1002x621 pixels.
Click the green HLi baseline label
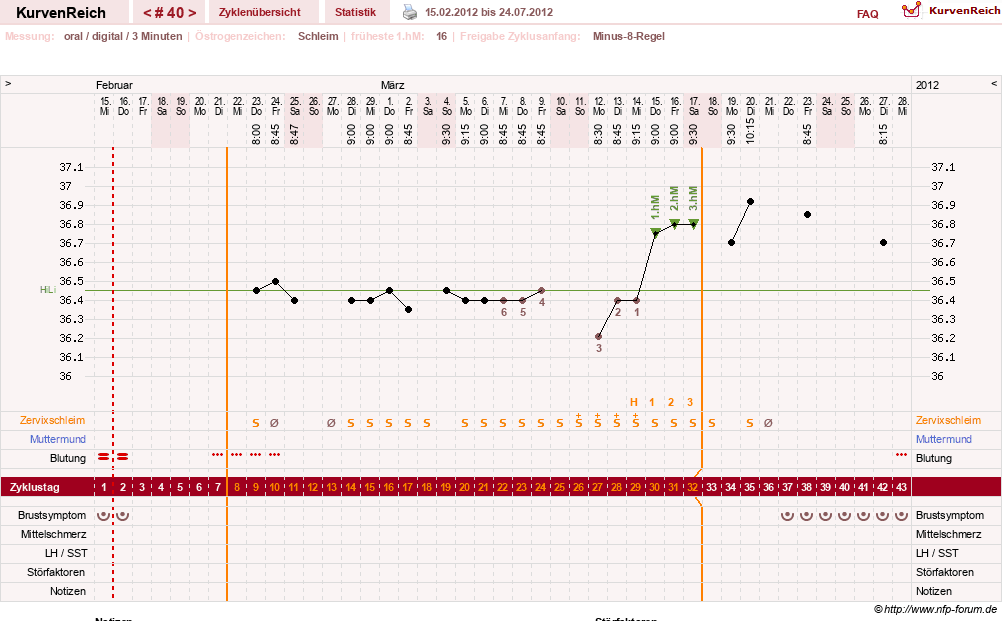click(48, 289)
